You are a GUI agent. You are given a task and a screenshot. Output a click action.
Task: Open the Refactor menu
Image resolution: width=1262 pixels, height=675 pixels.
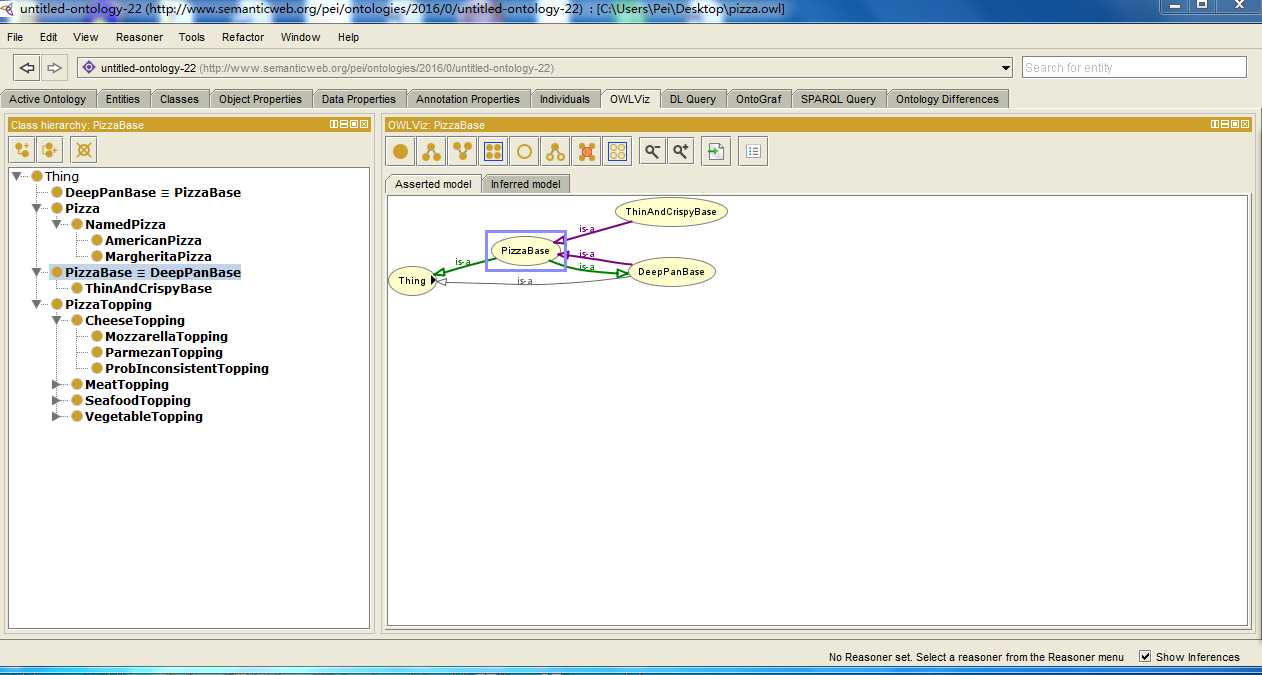click(243, 37)
